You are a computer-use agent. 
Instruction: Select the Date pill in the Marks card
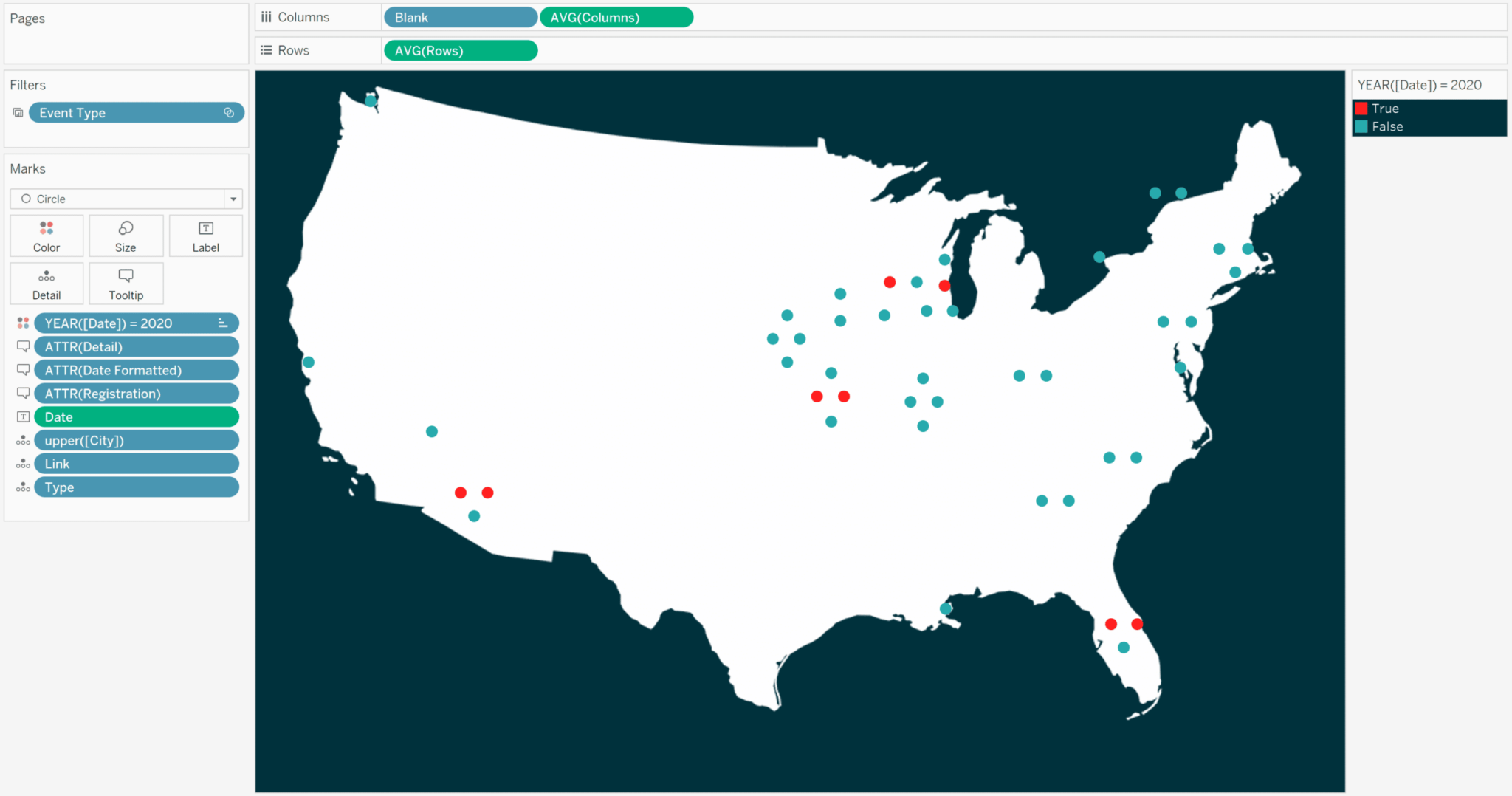[136, 416]
